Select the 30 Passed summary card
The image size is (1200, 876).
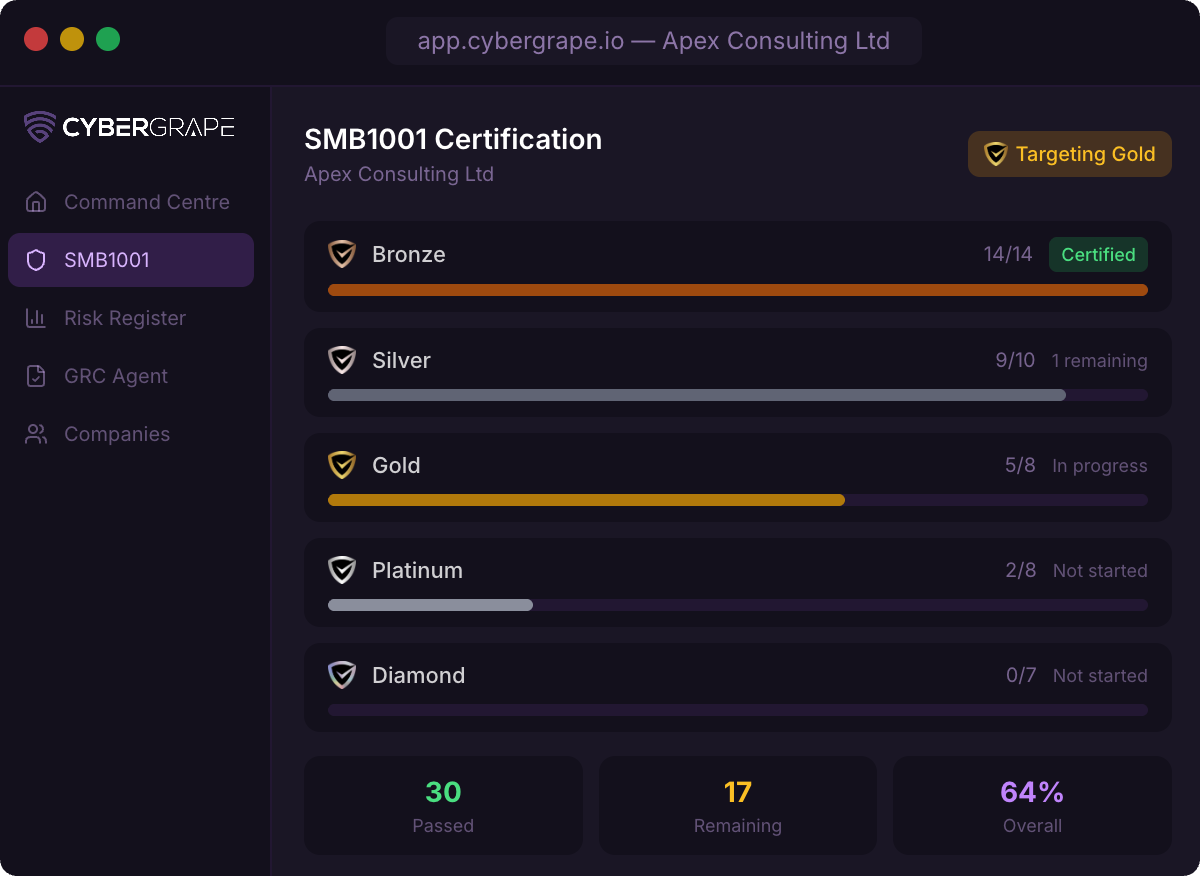tap(443, 805)
